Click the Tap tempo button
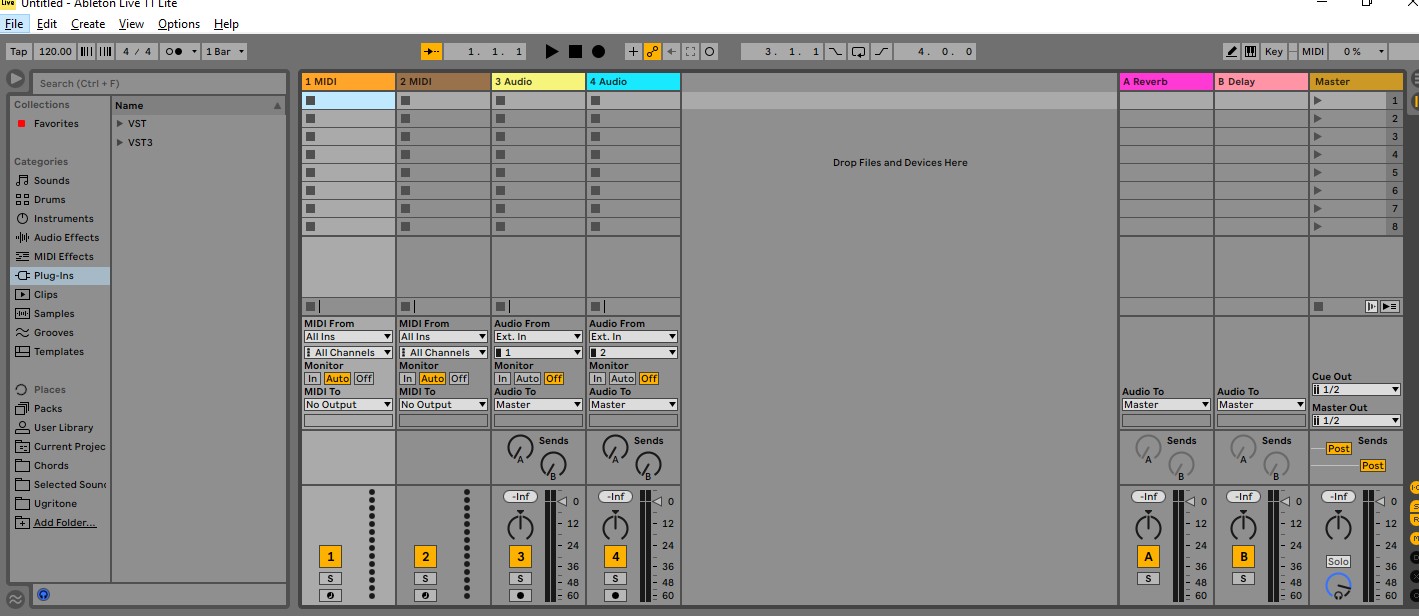Screen dimensions: 1419x616 pos(19,51)
